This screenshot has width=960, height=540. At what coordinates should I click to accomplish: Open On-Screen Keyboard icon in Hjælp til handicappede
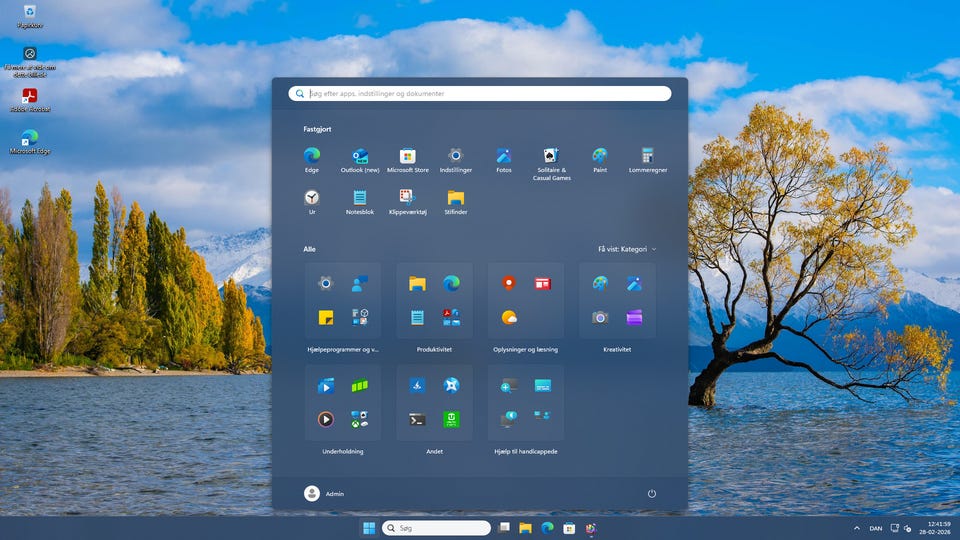542,385
